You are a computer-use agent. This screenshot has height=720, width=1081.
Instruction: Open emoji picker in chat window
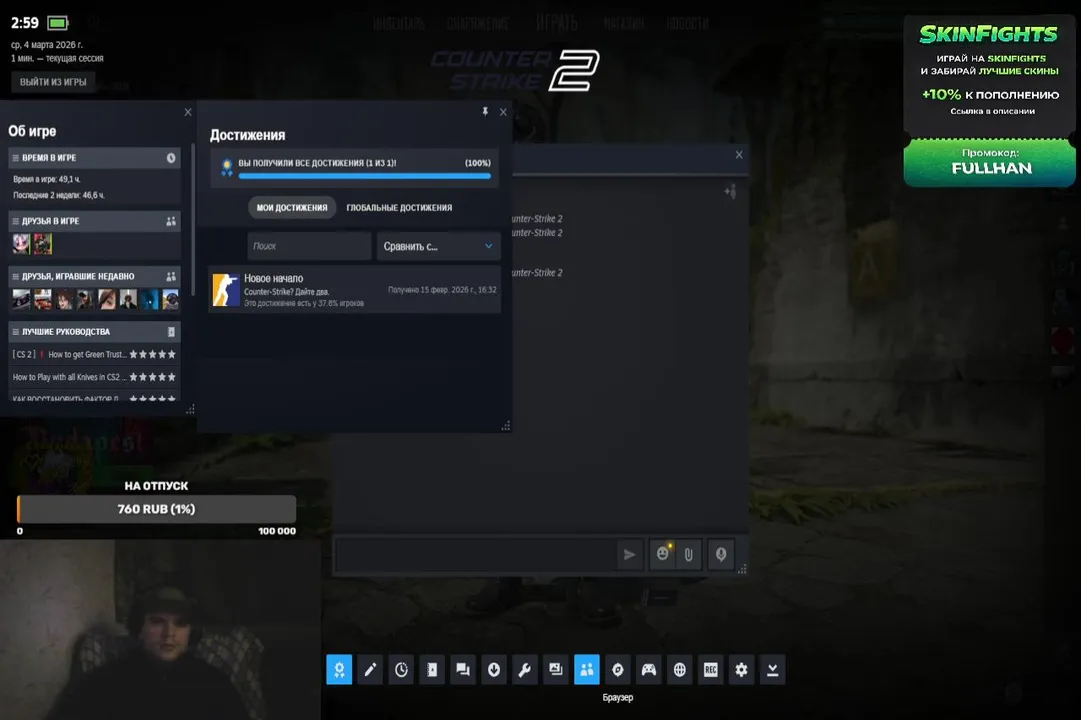(663, 554)
